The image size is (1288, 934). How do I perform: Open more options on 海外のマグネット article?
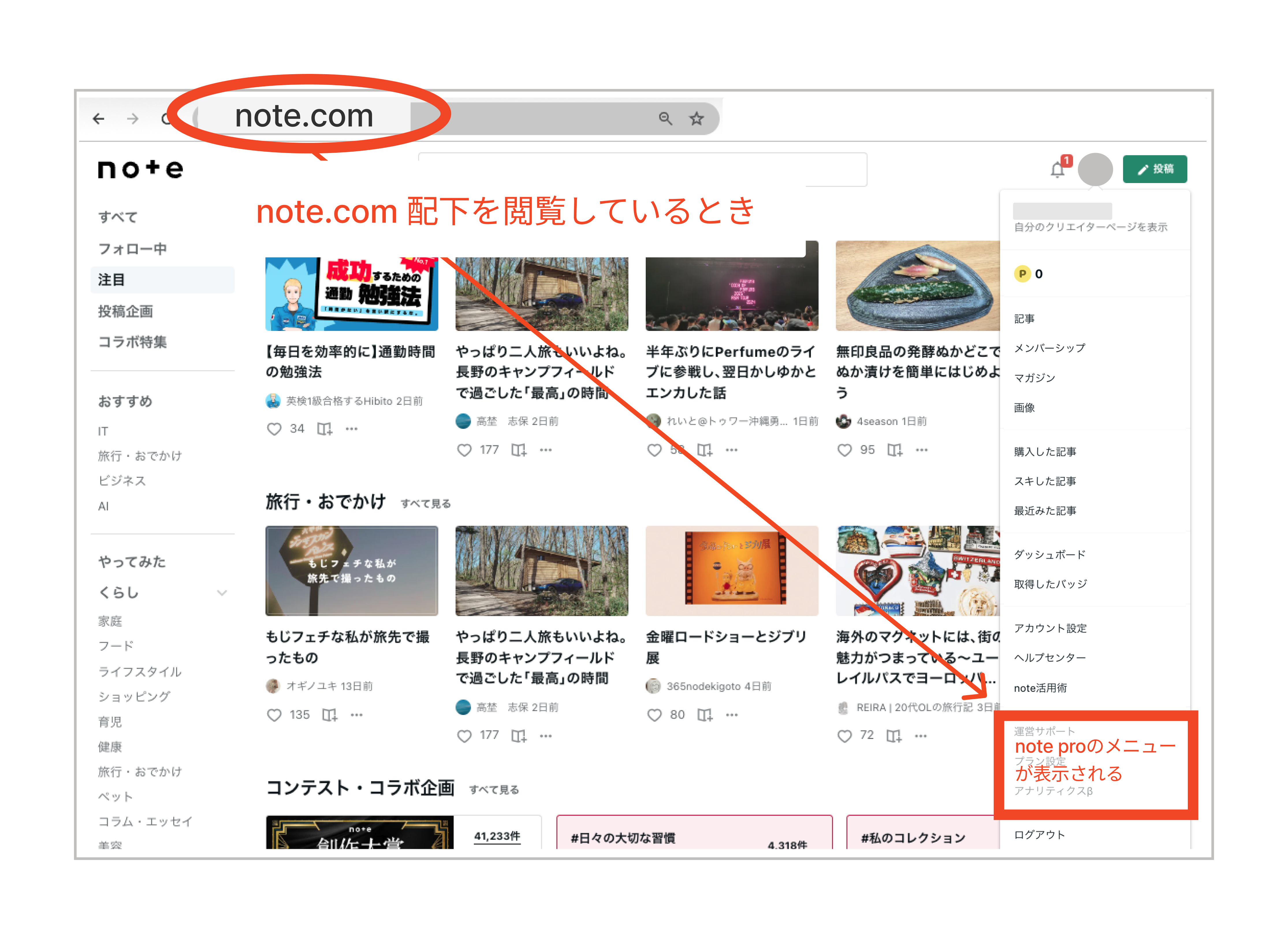coord(921,736)
